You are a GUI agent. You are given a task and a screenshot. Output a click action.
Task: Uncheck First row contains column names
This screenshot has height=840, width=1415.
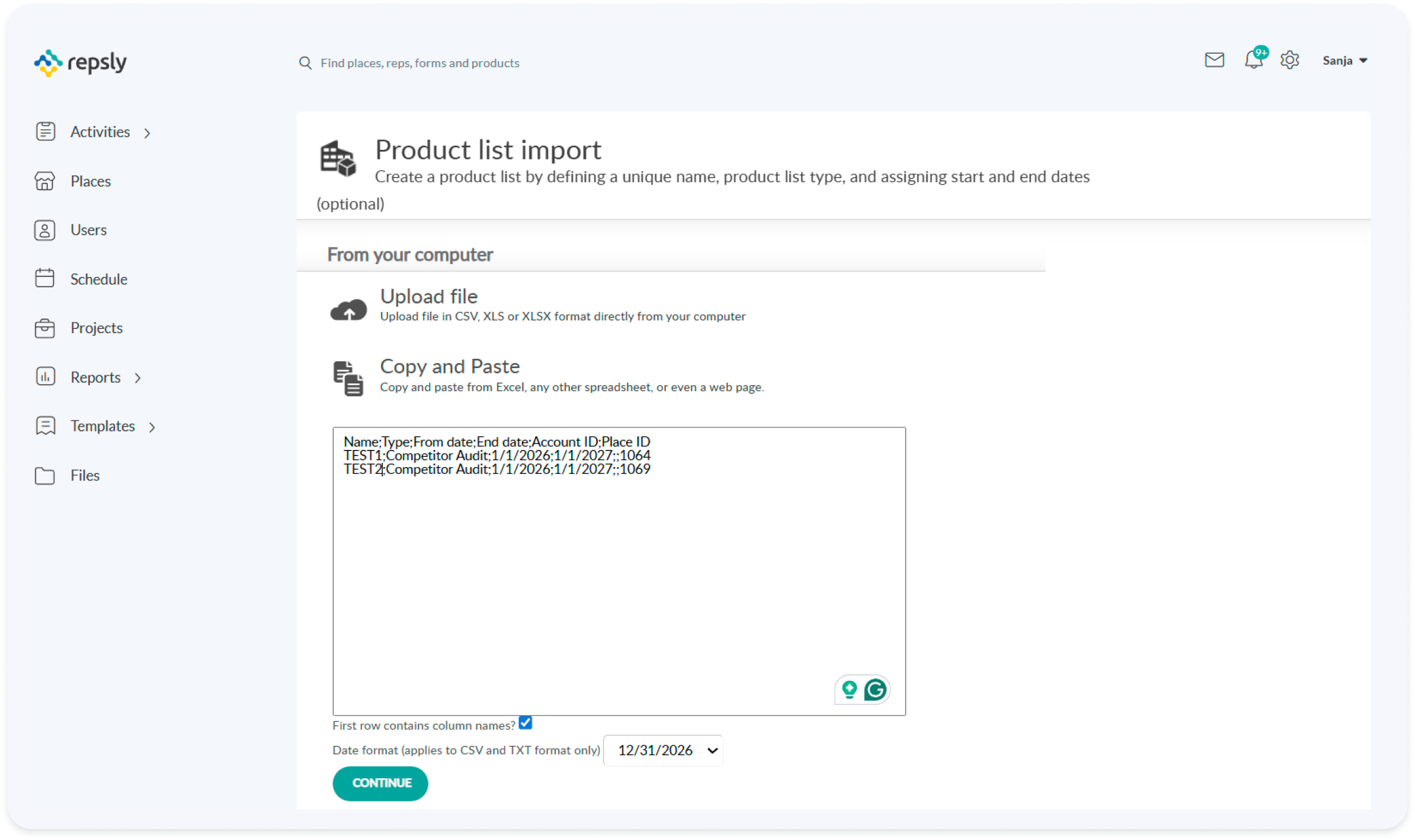[525, 723]
